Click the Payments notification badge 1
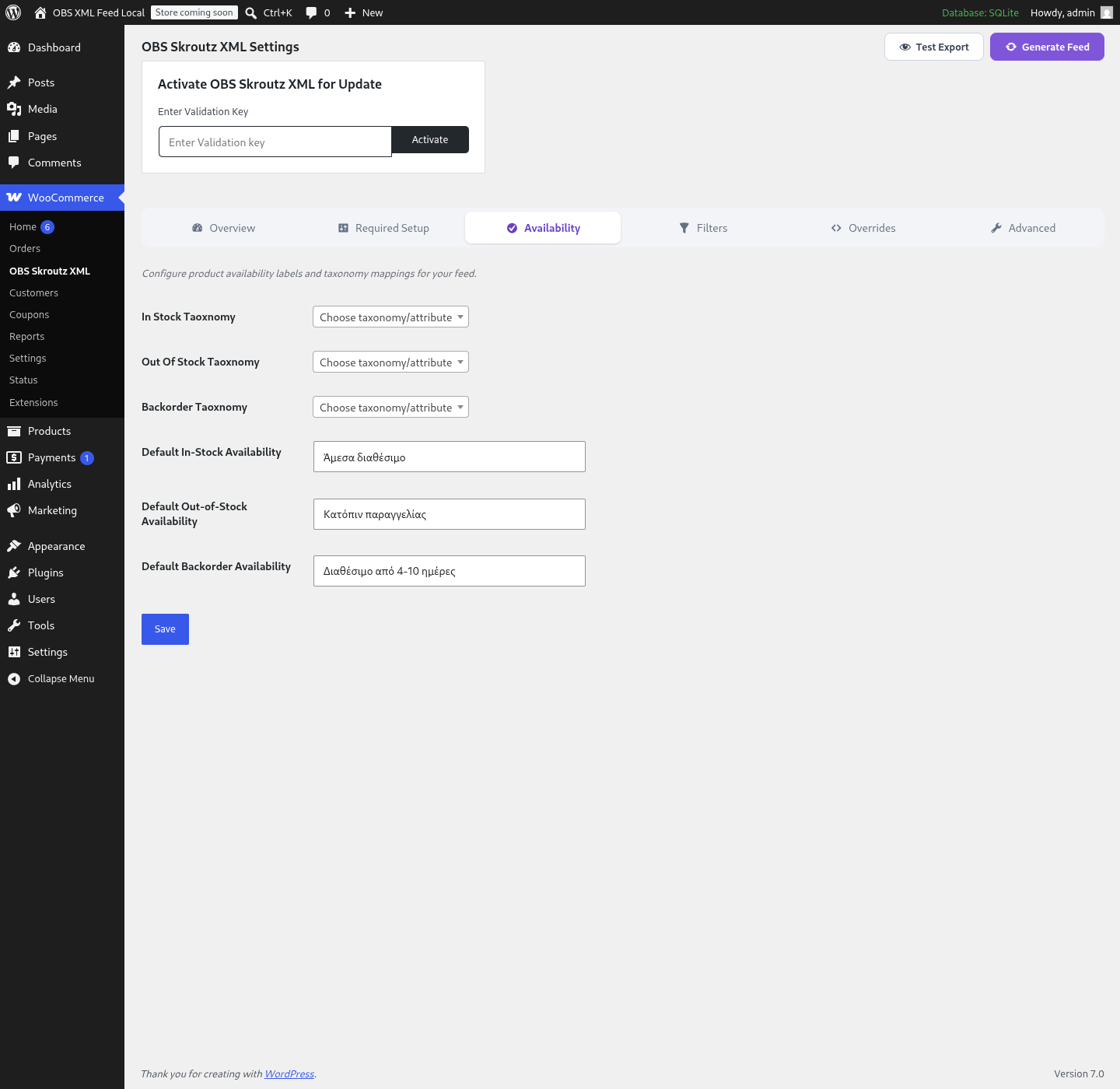The height and width of the screenshot is (1089, 1120). click(x=87, y=458)
